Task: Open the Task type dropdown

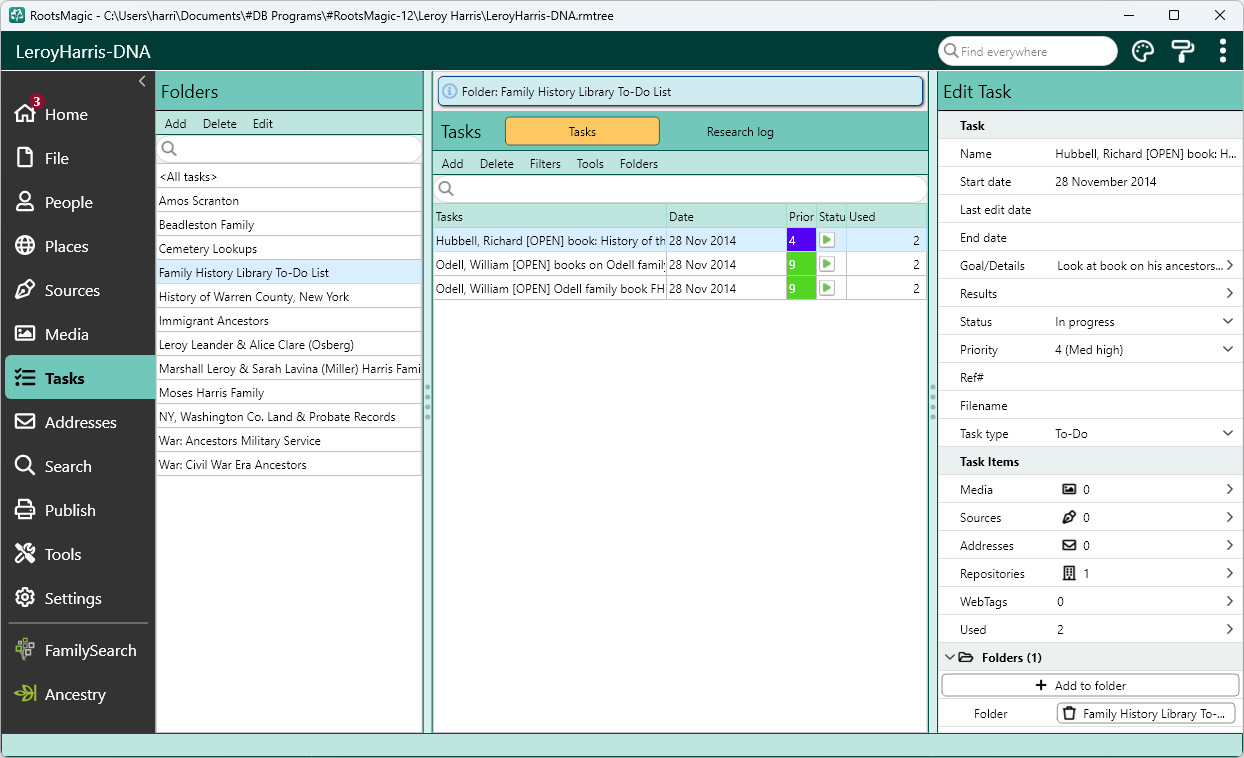Action: point(1228,434)
